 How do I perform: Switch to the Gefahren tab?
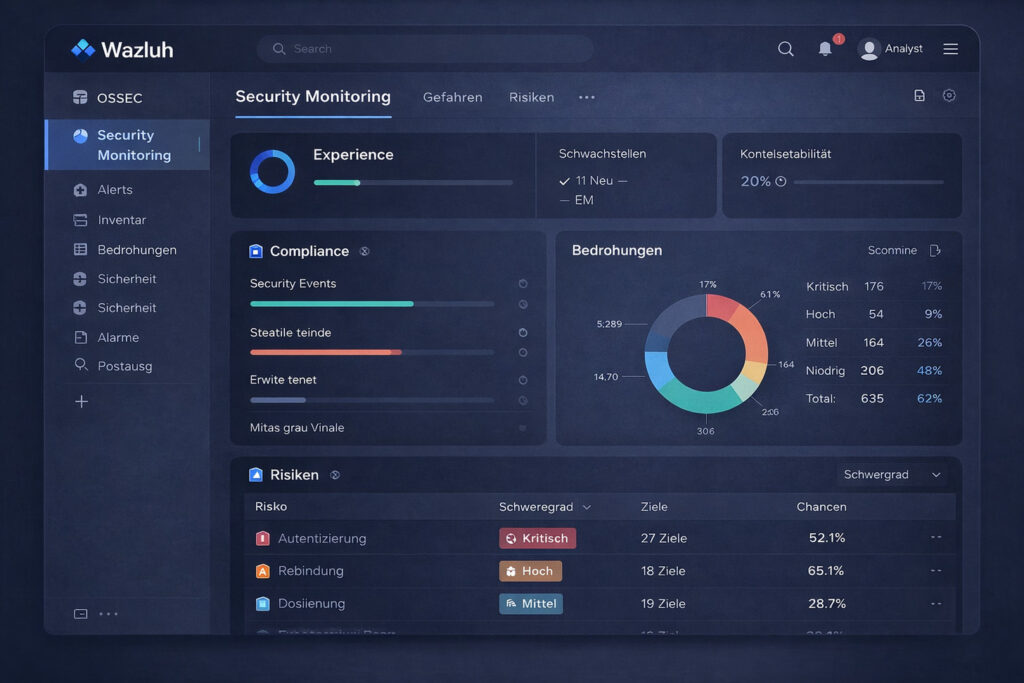[453, 97]
